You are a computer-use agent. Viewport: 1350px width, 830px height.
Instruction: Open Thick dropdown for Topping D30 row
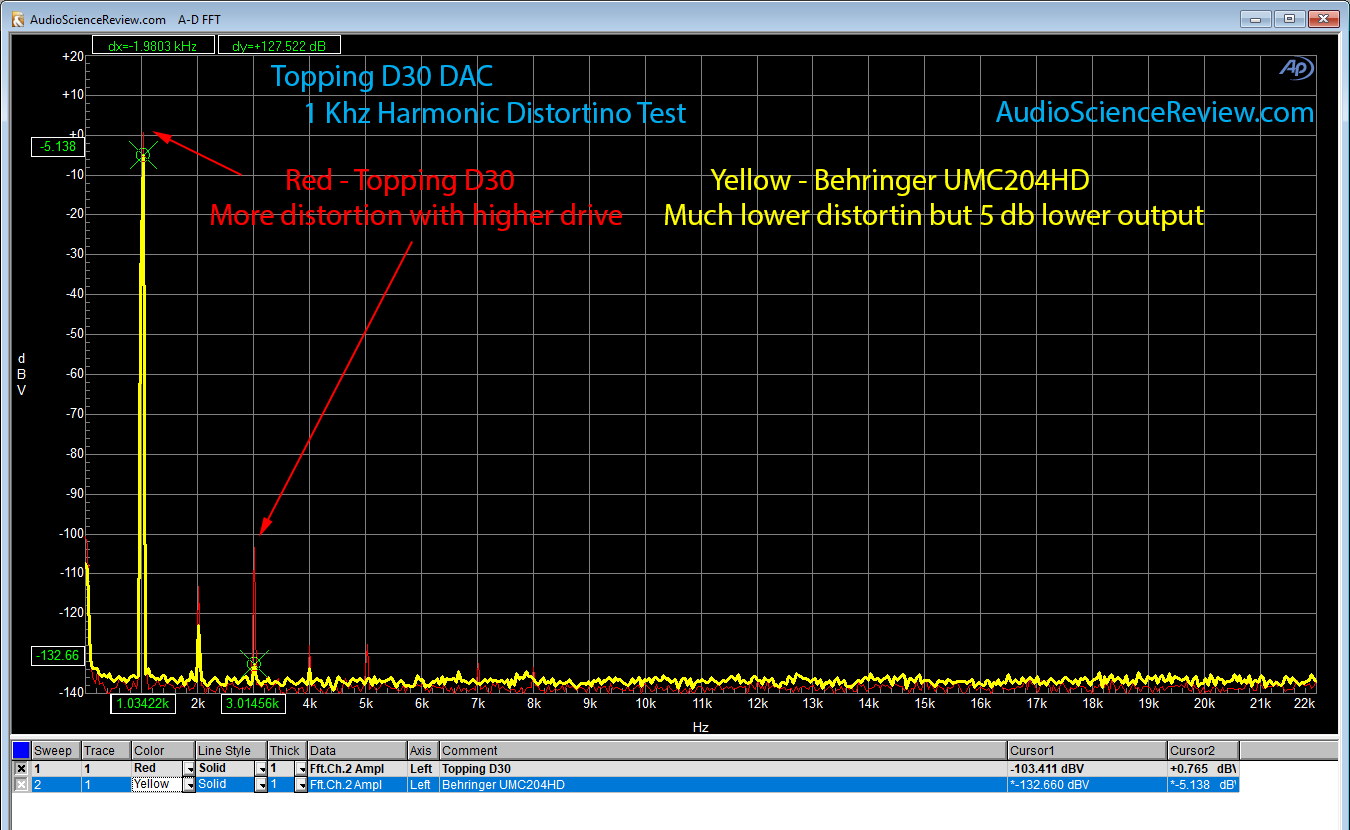[x=300, y=768]
